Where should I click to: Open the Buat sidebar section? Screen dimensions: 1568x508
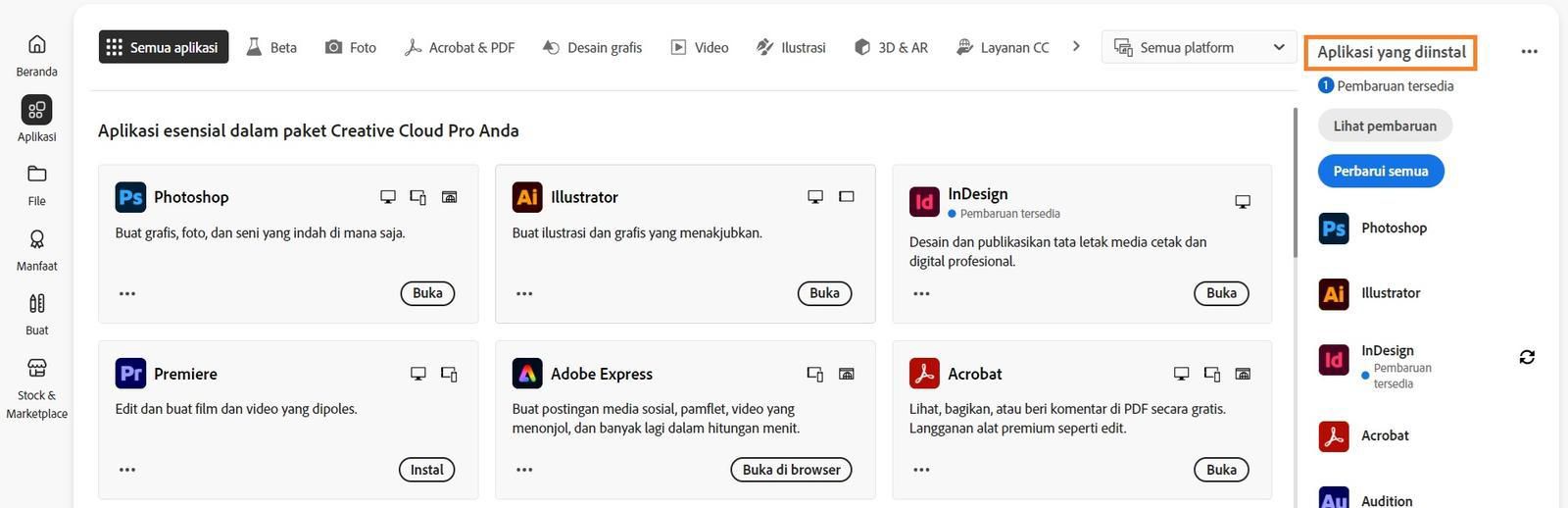36,315
